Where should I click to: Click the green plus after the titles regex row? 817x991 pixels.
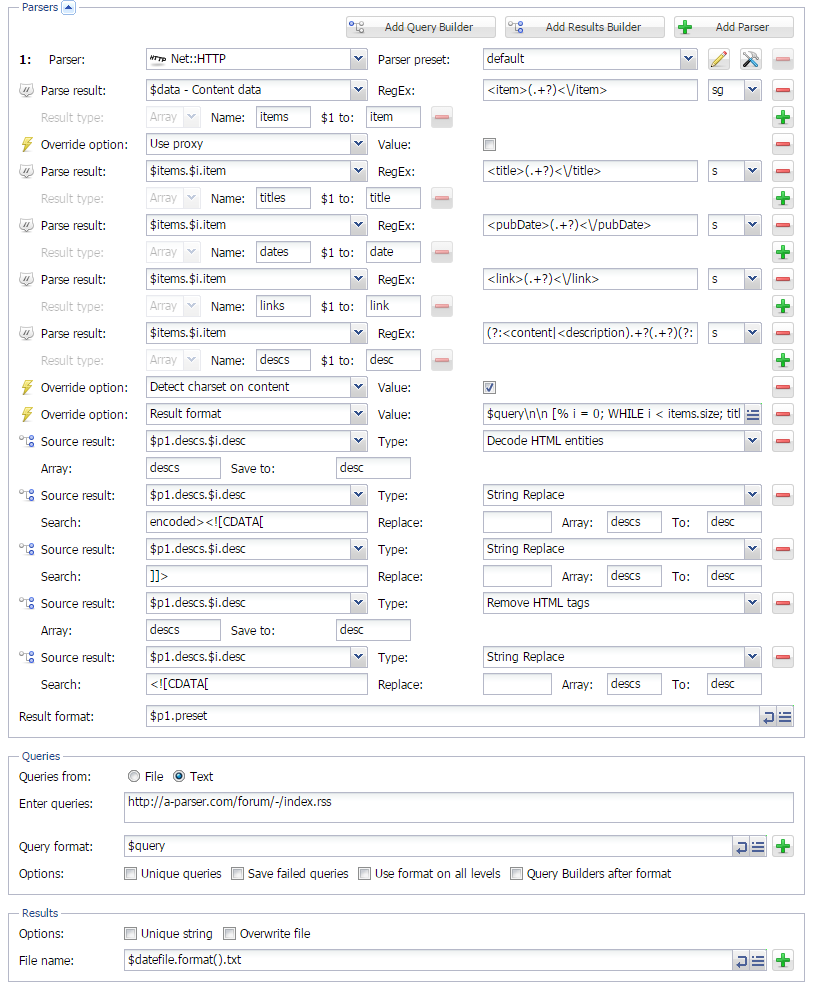(x=784, y=198)
